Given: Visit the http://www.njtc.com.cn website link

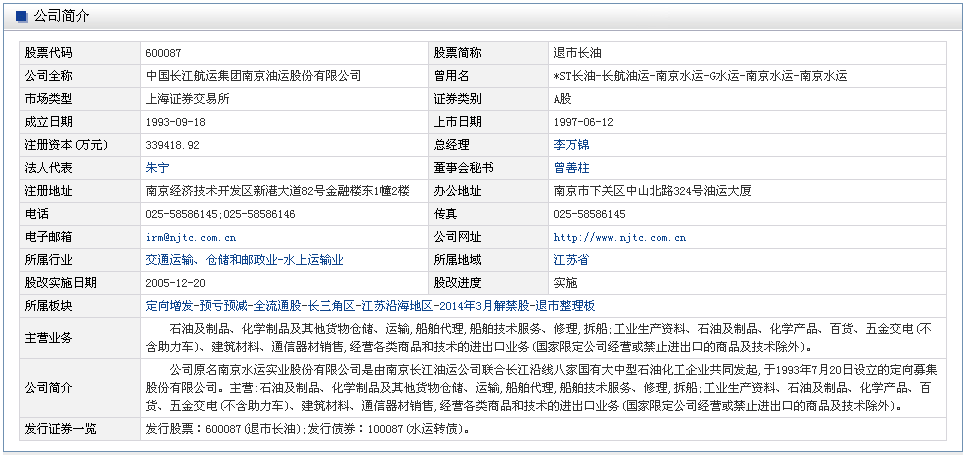Looking at the screenshot, I should (x=619, y=237).
